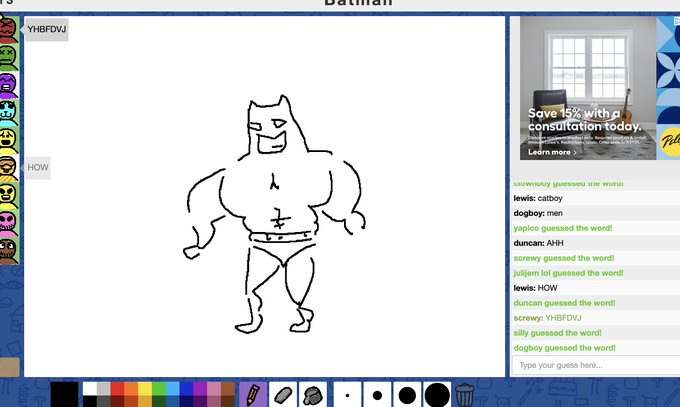The height and width of the screenshot is (407, 680).
Task: Pick the orange color swatch
Action: pos(131,388)
